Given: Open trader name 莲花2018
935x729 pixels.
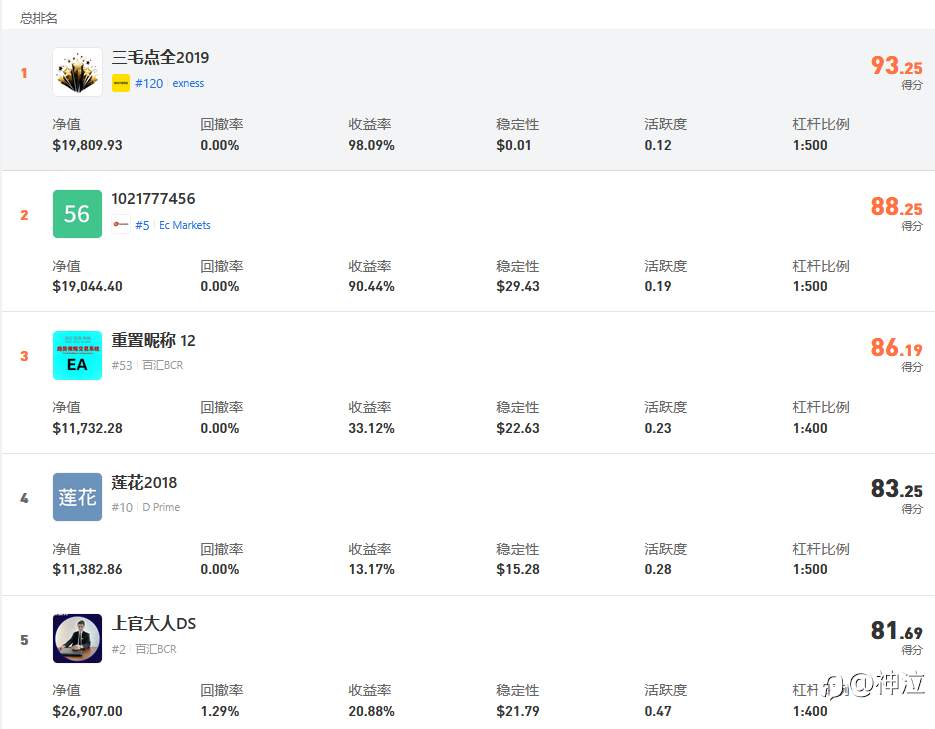Looking at the screenshot, I should (144, 482).
